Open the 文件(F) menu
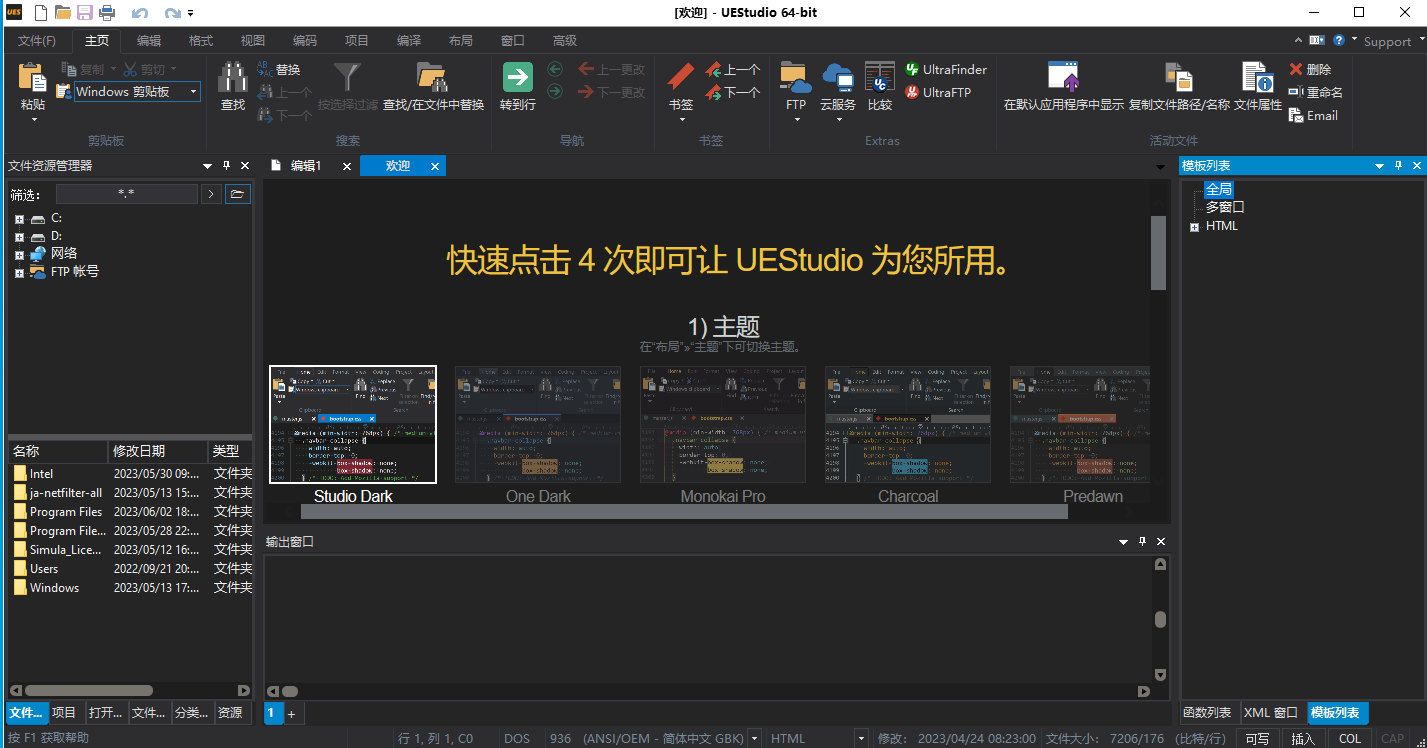 point(37,41)
